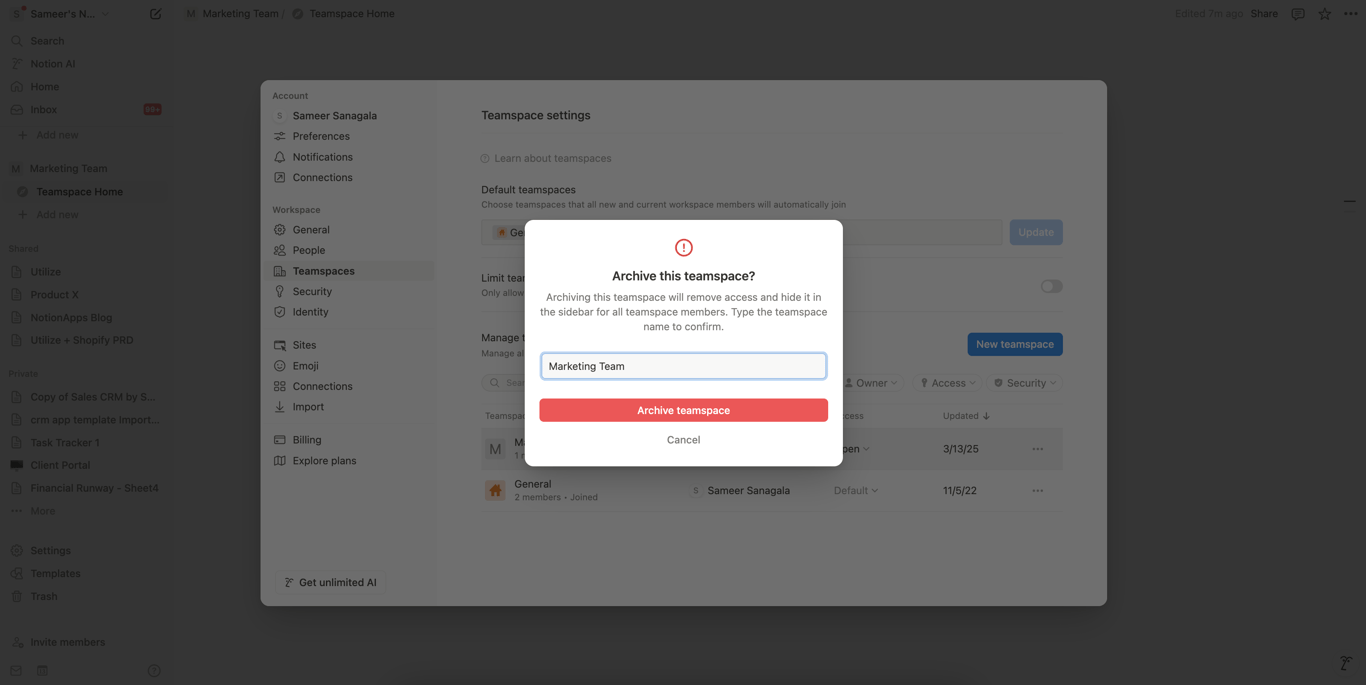This screenshot has width=1366, height=685.
Task: Go to Home in sidebar
Action: (x=85, y=87)
